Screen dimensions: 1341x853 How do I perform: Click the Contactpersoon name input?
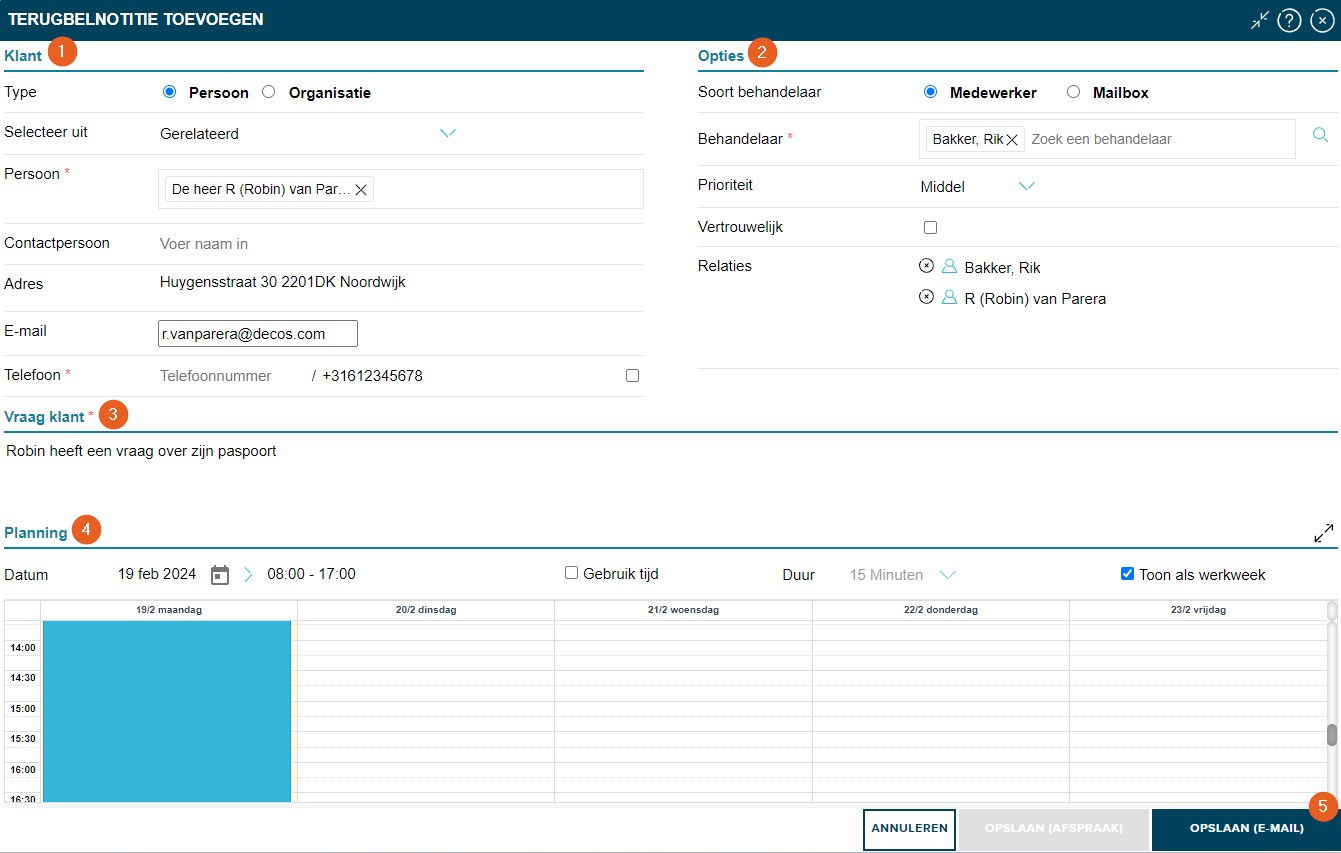coord(400,244)
